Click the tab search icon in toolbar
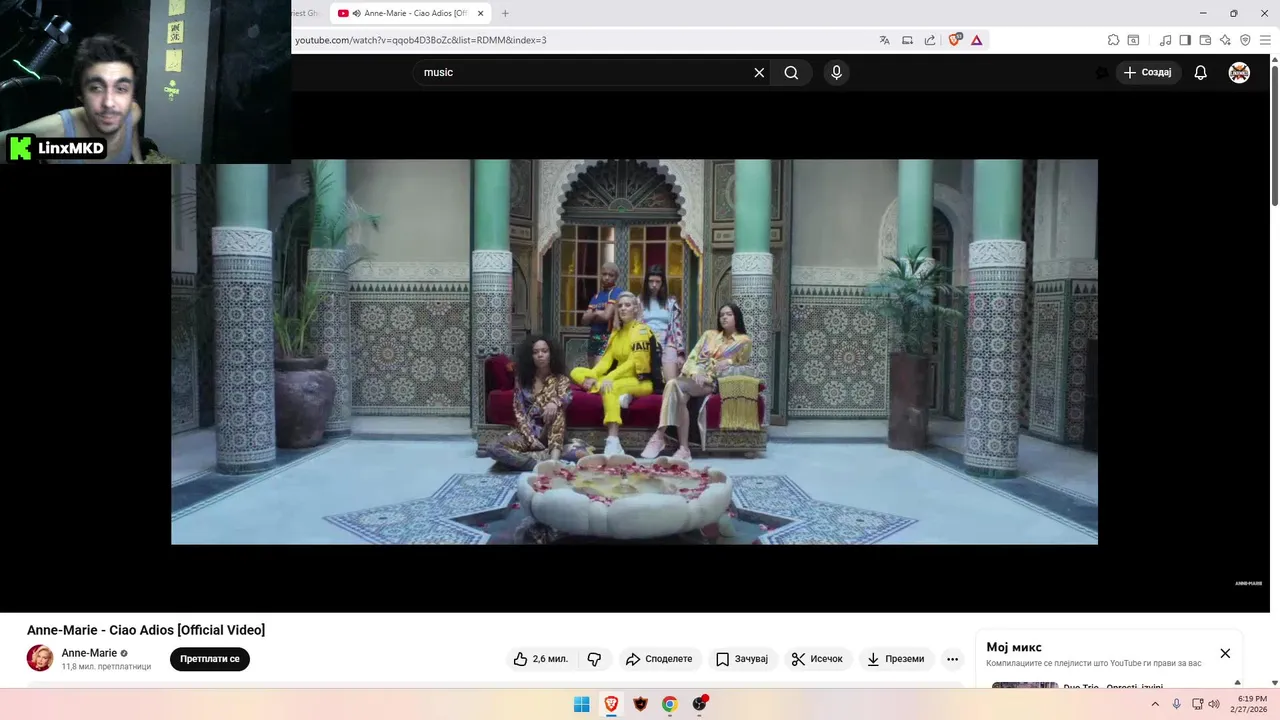This screenshot has height=720, width=1280. pos(1134,40)
